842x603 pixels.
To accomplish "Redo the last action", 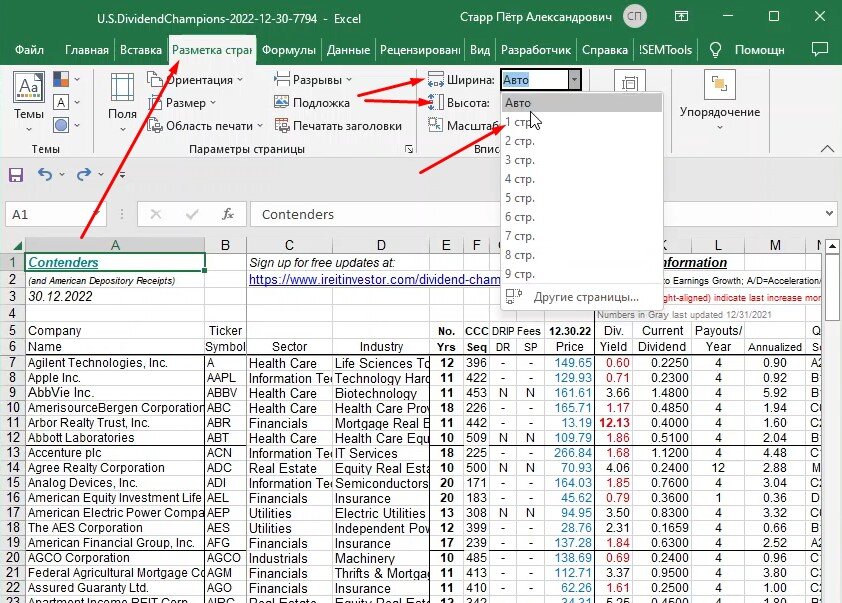I will coord(83,175).
